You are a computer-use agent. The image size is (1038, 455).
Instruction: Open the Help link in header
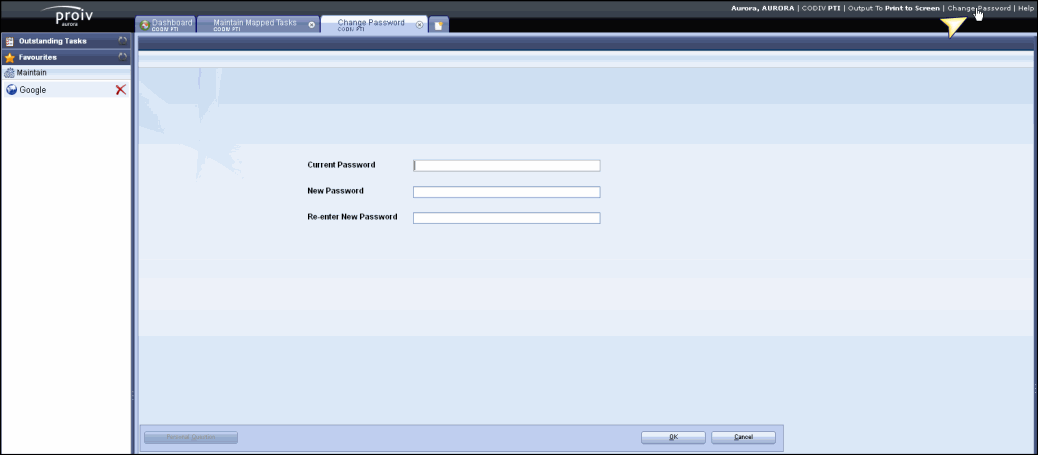tap(1025, 8)
